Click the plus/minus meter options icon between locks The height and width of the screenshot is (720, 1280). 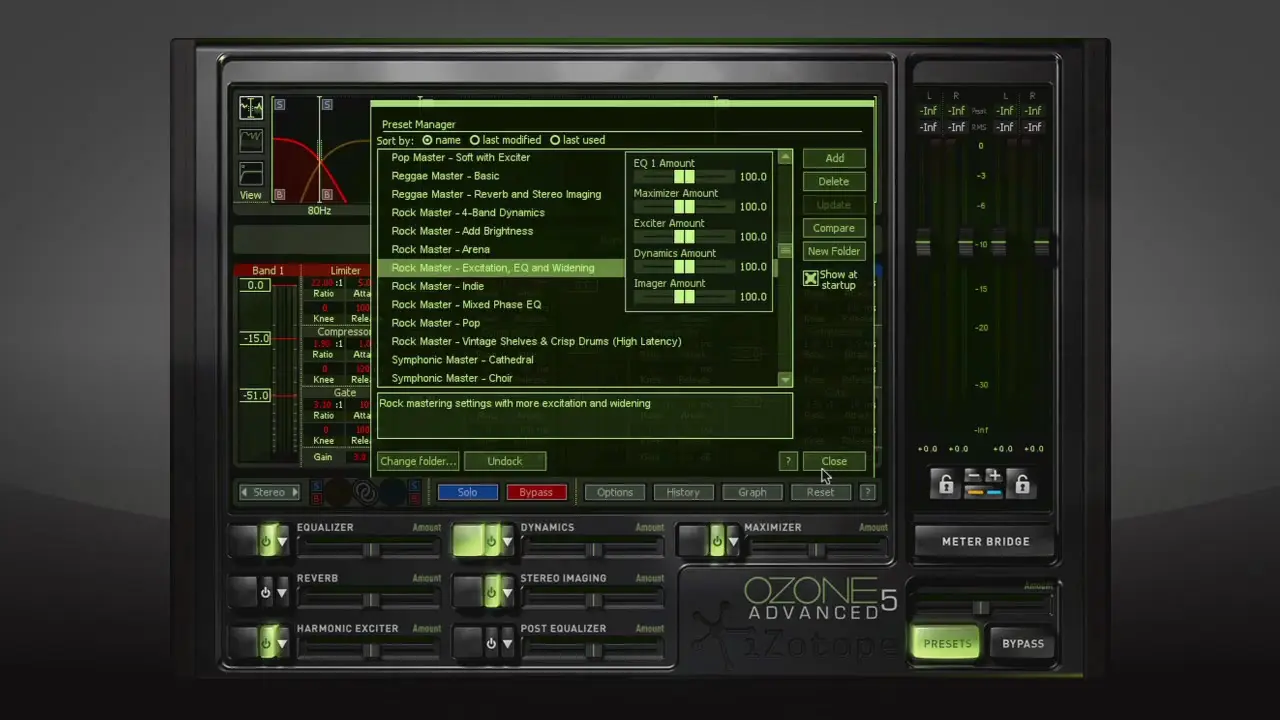pos(983,484)
